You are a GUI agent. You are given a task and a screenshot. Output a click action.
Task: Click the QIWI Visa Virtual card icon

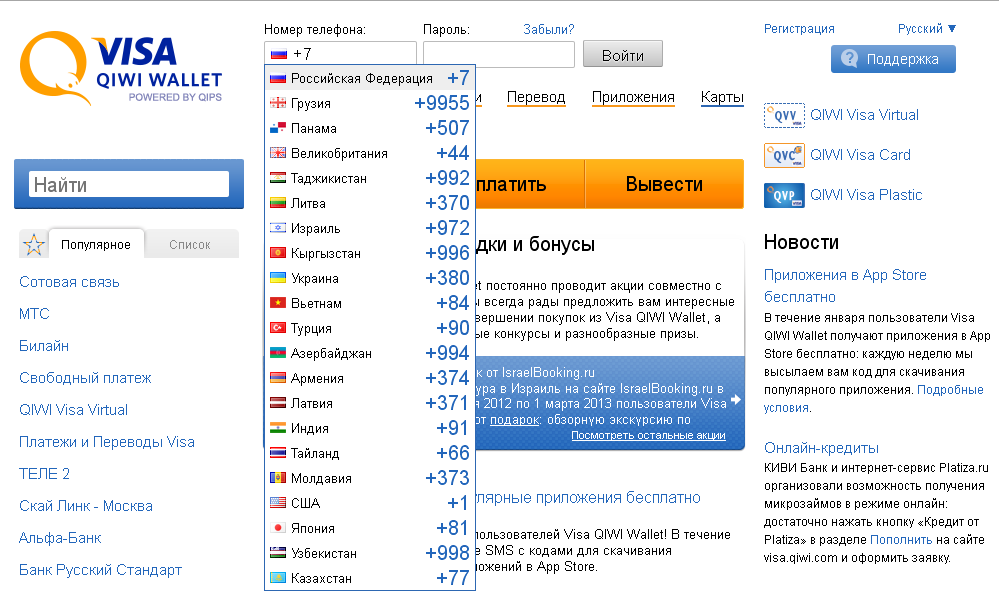pyautogui.click(x=783, y=115)
